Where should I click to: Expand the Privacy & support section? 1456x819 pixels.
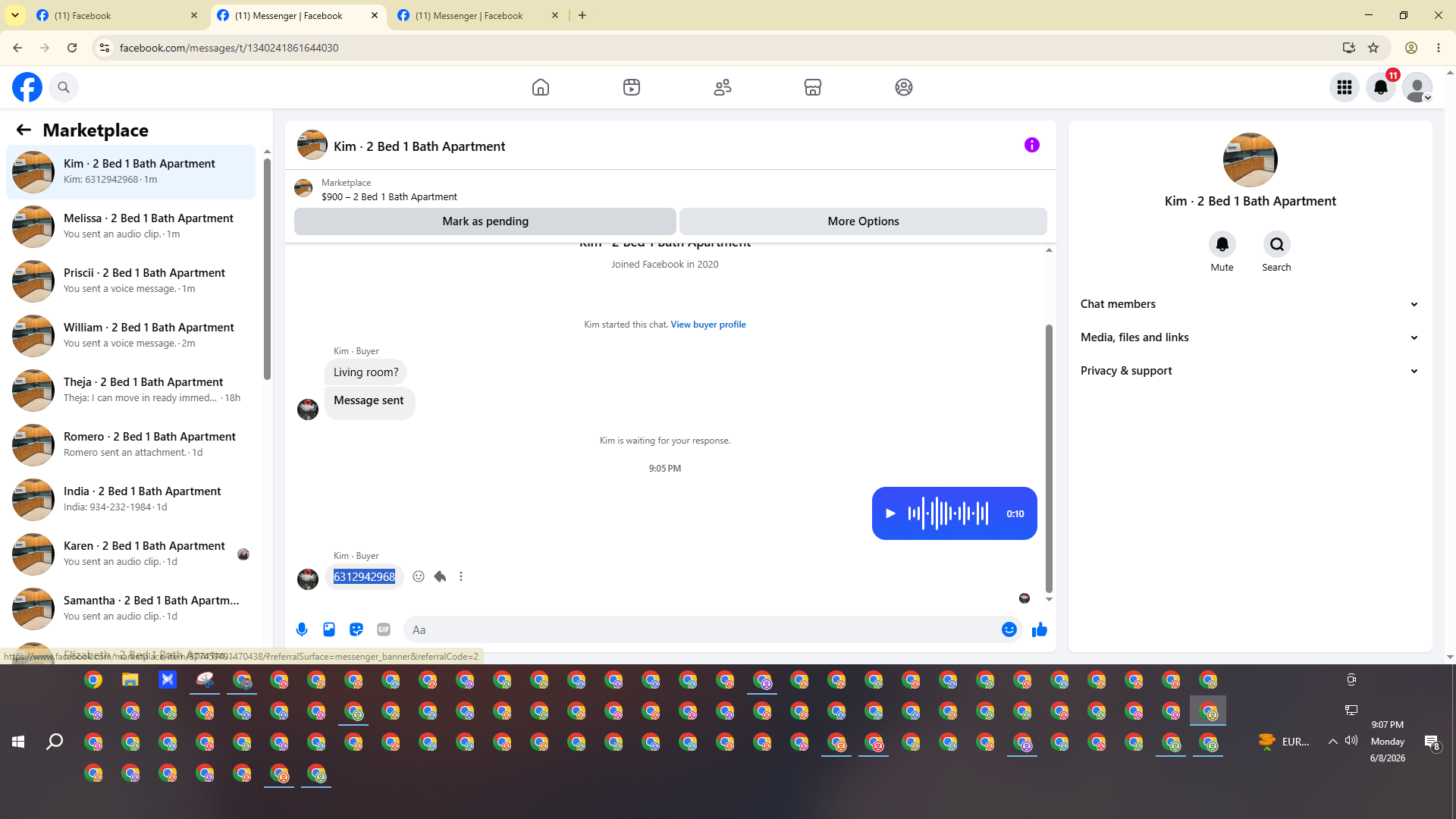(x=1250, y=371)
